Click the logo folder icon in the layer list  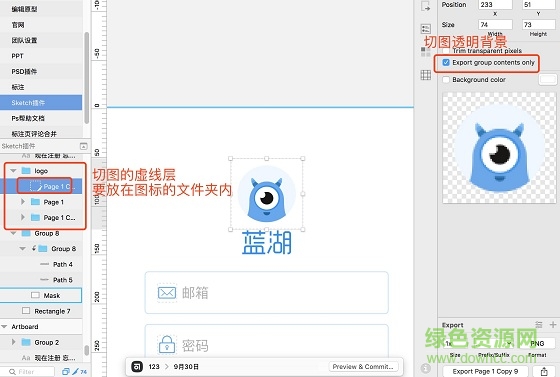(x=26, y=171)
